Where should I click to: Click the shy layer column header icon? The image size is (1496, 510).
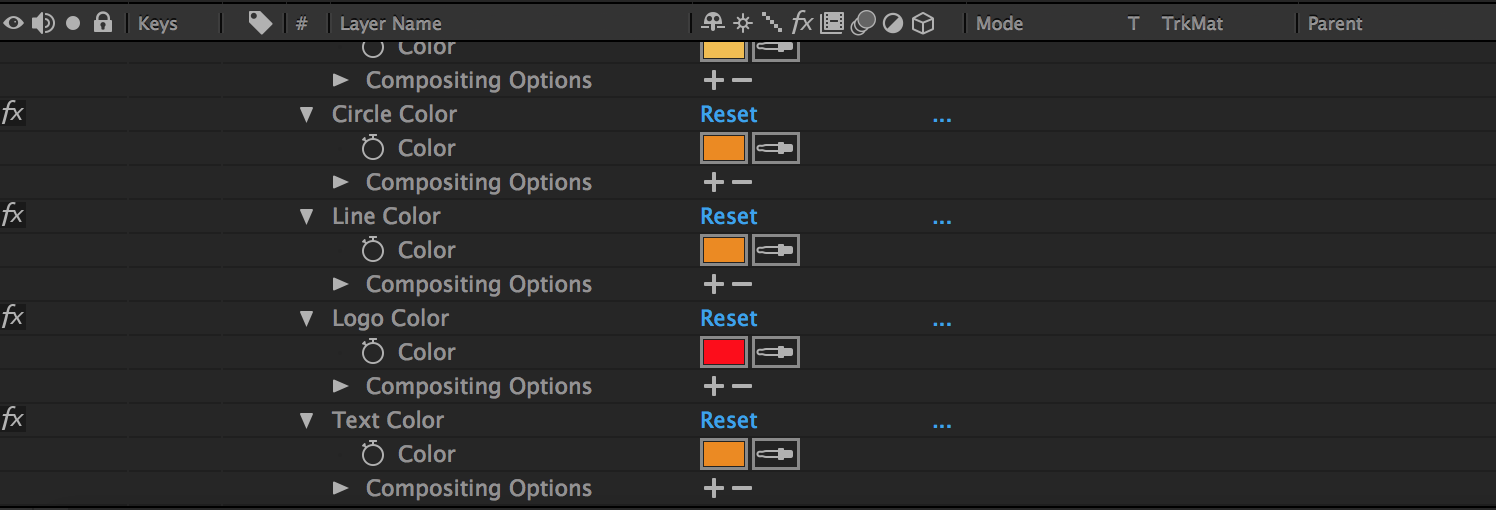(x=712, y=23)
